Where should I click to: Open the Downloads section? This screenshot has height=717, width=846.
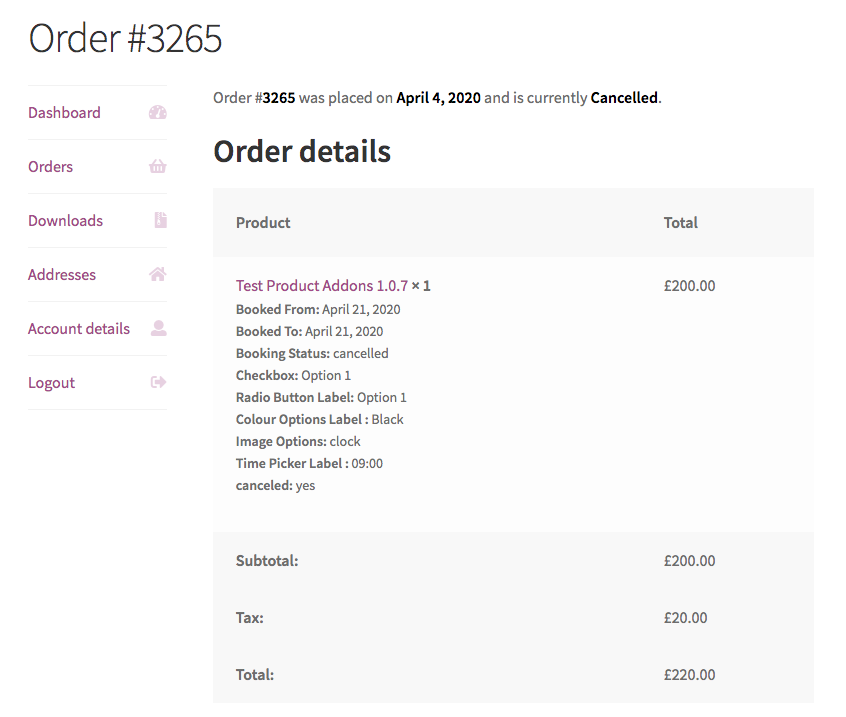pyautogui.click(x=65, y=220)
